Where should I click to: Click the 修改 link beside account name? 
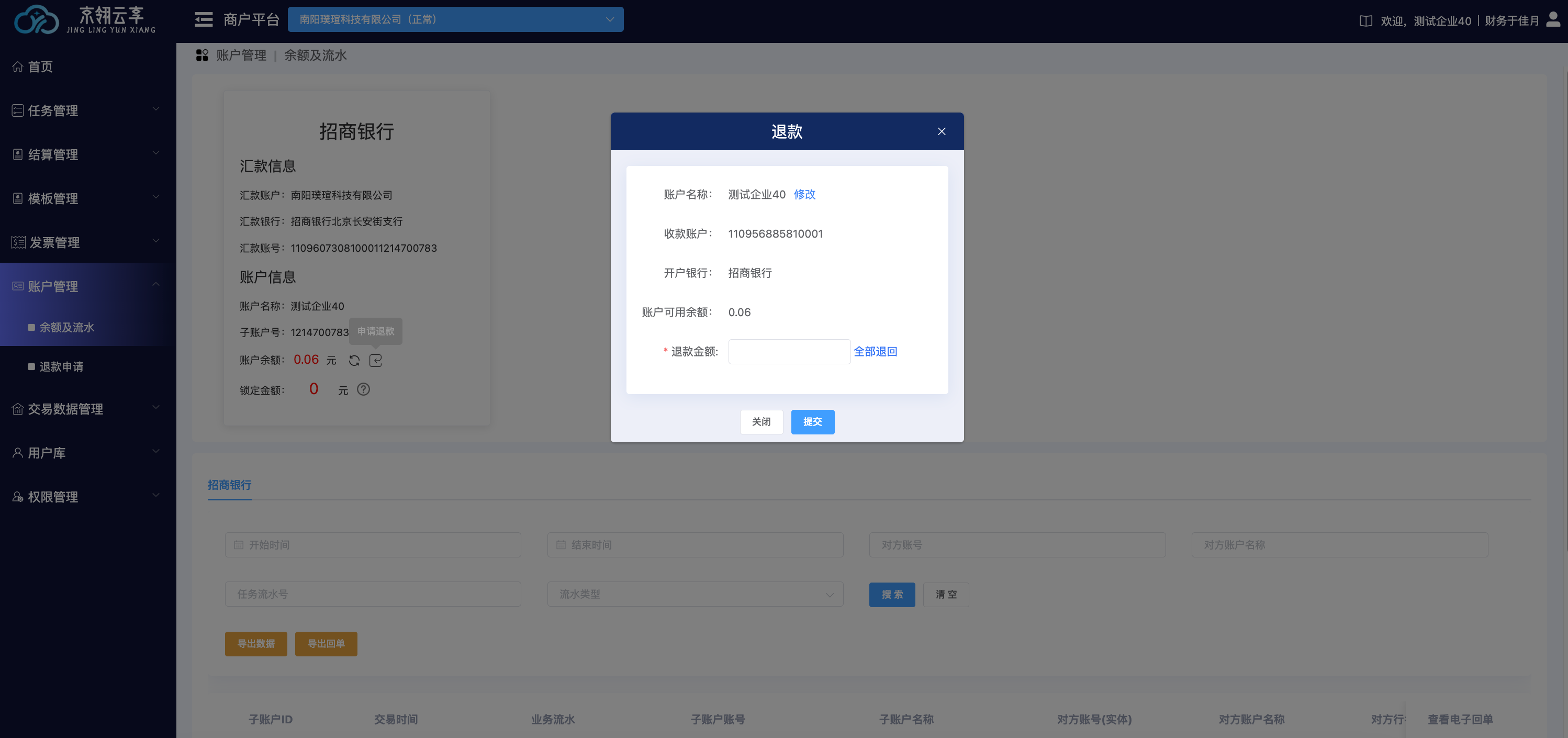click(x=804, y=194)
